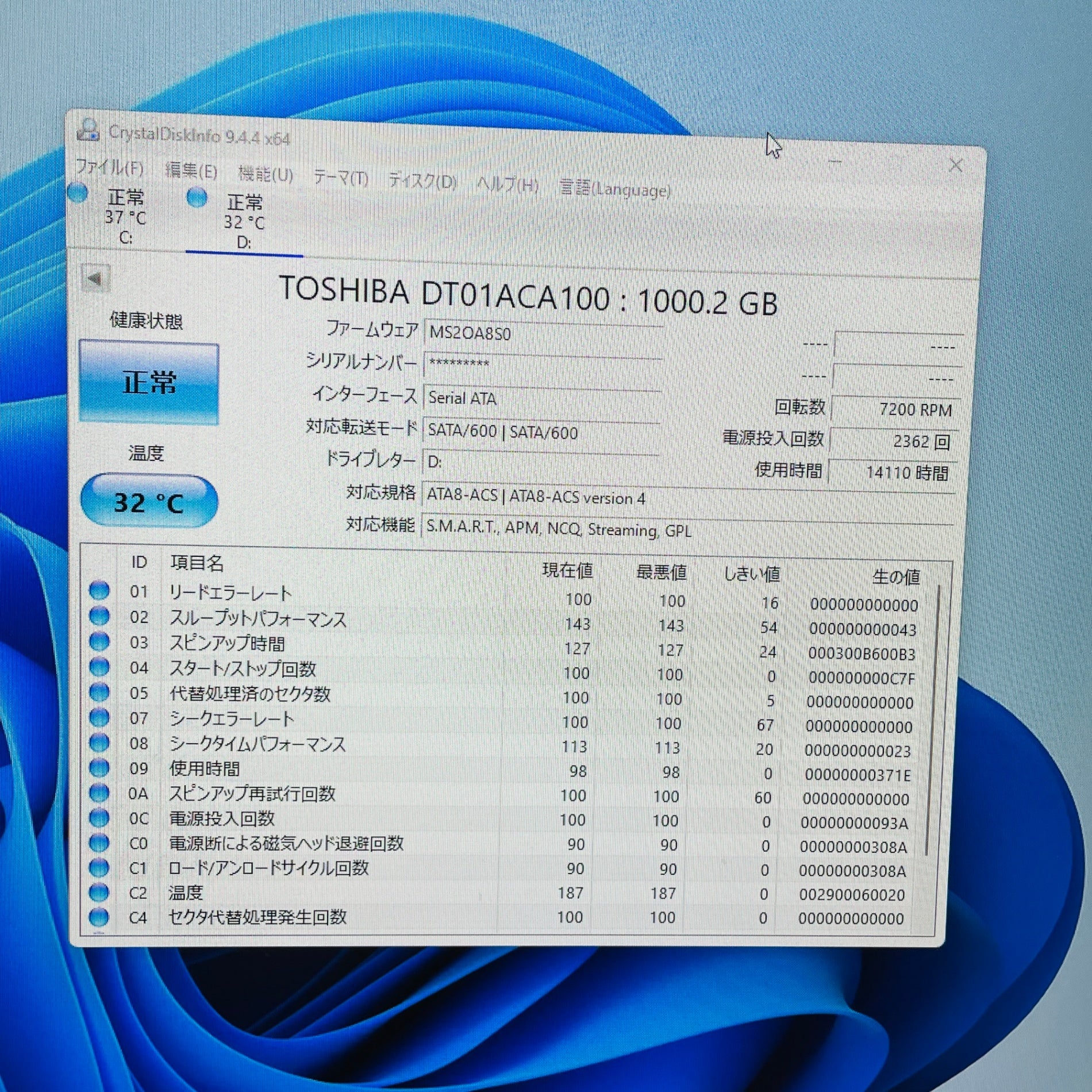1092x1092 pixels.
Task: Open the 機能(U) menu
Action: [266, 174]
